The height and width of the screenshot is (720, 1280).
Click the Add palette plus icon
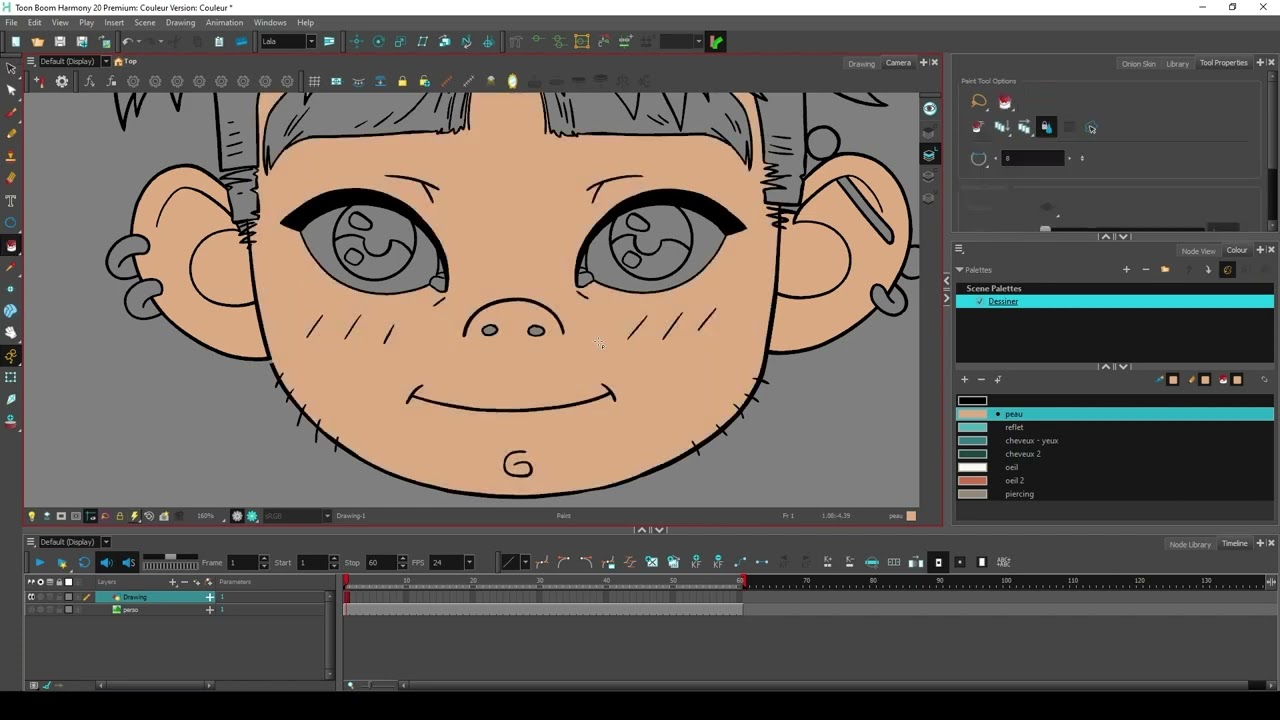(1126, 269)
